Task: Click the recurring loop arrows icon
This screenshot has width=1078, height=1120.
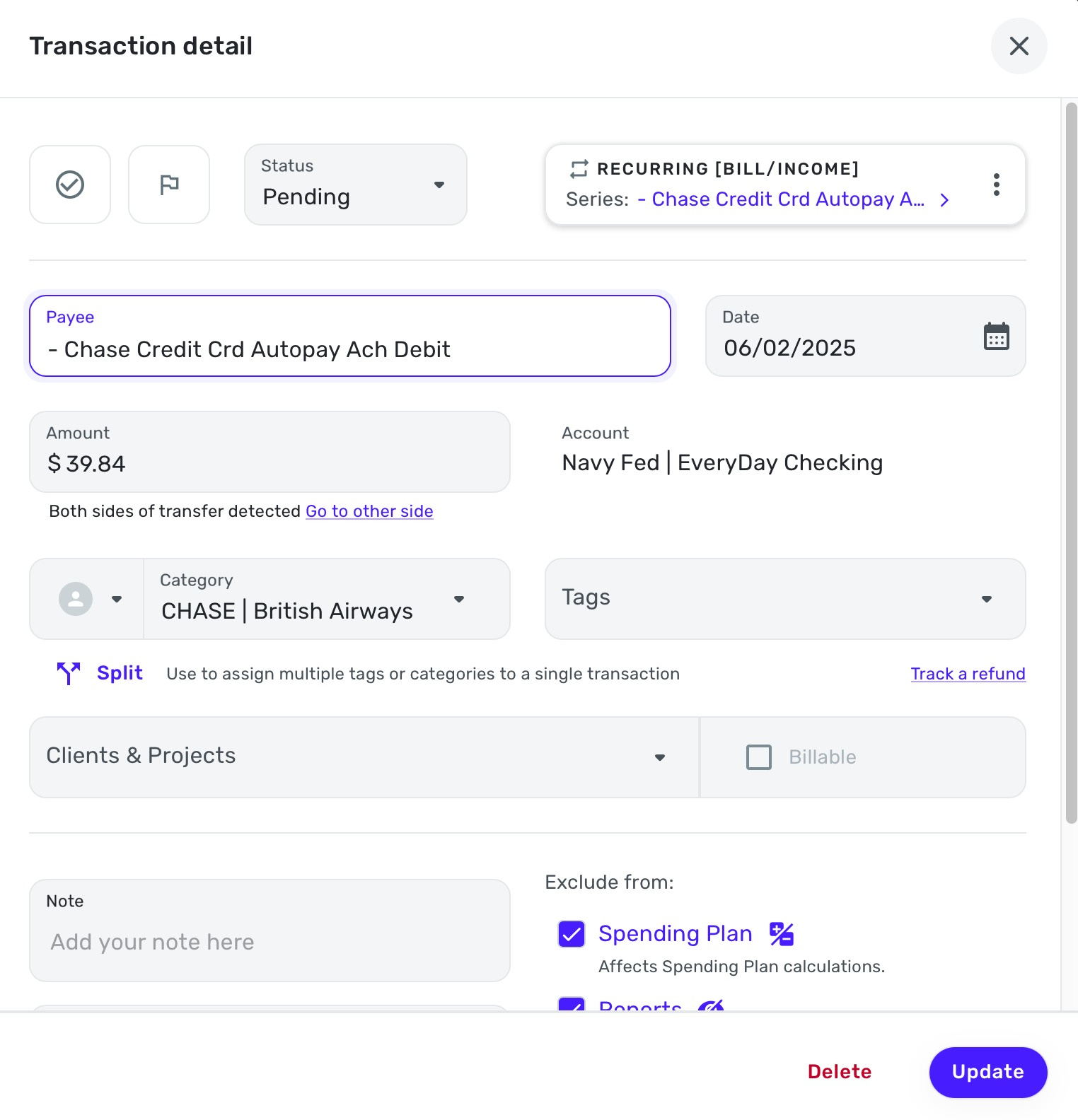Action: [x=579, y=169]
